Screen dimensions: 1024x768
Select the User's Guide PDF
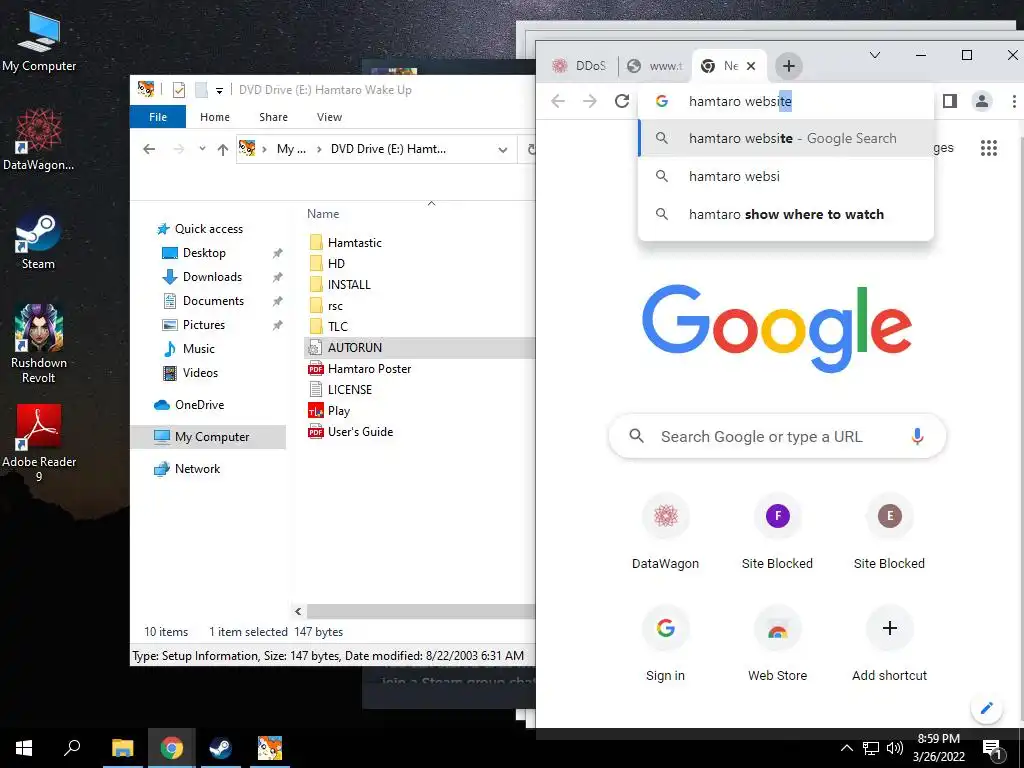(360, 432)
